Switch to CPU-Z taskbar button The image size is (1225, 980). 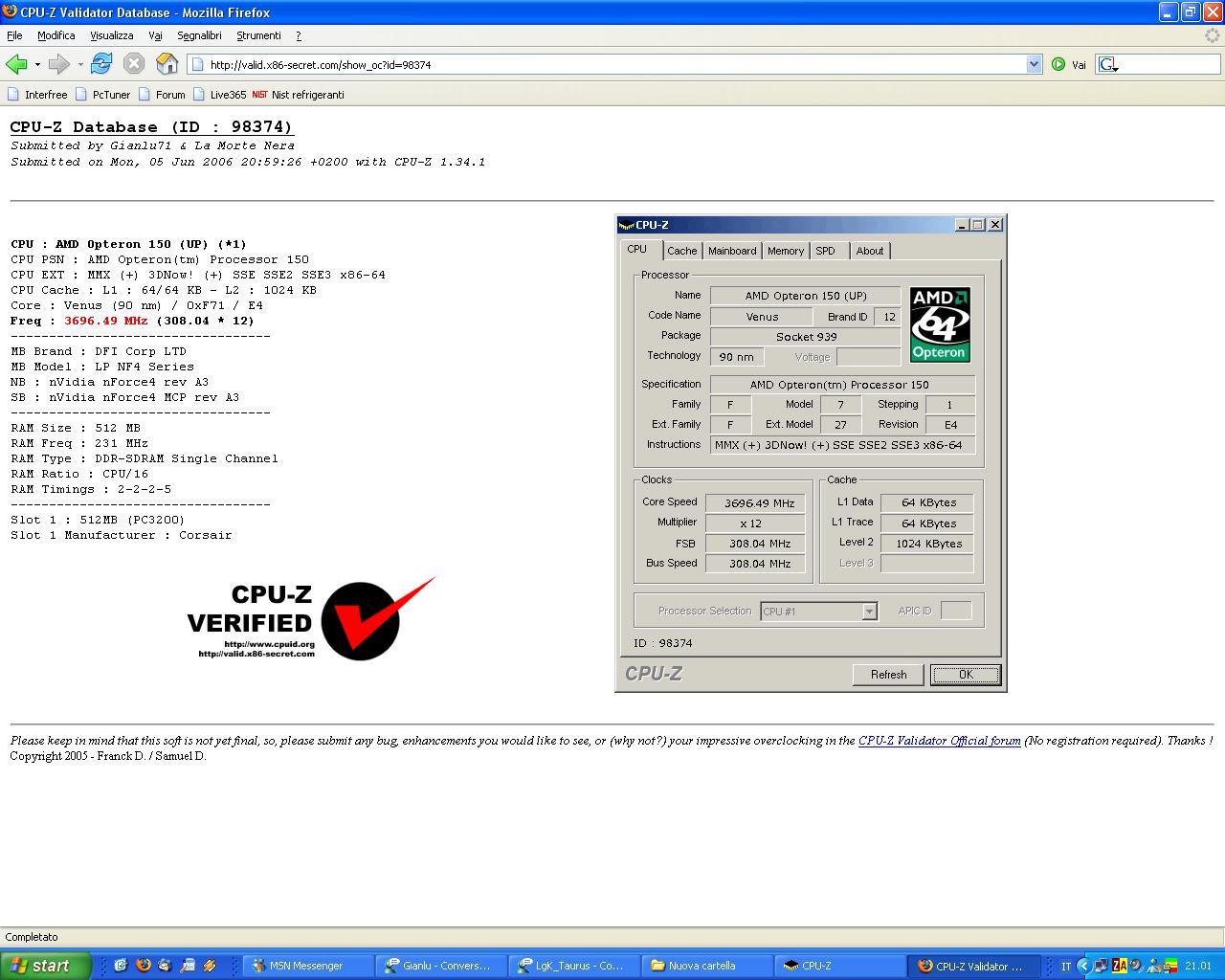pos(839,966)
